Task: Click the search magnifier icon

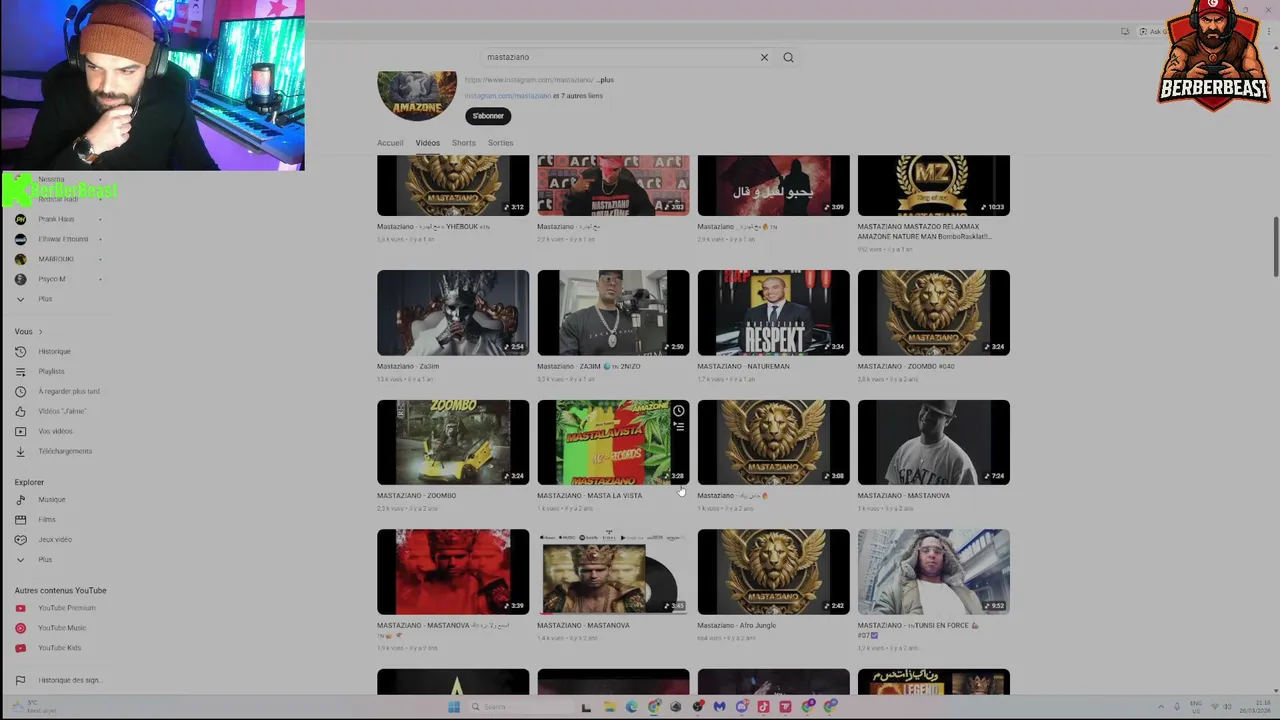Action: [x=788, y=57]
